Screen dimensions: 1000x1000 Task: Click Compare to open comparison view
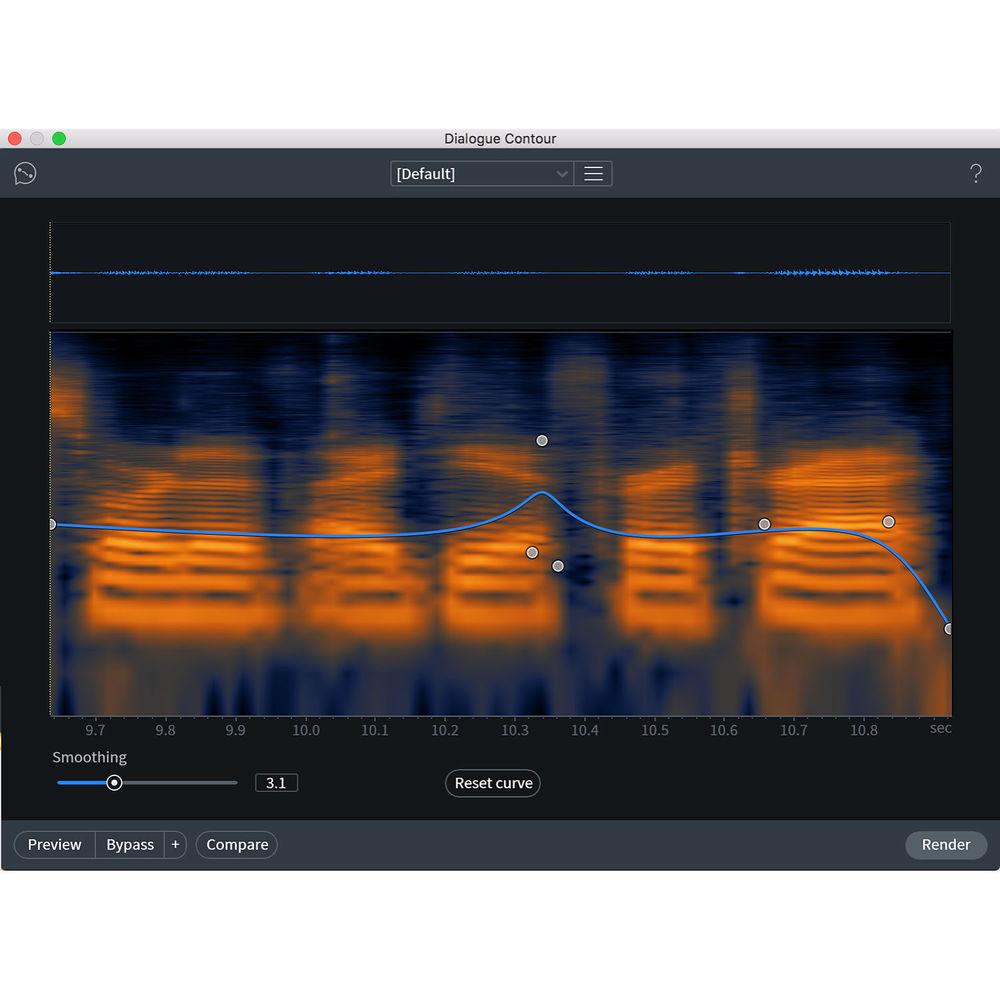pyautogui.click(x=236, y=845)
